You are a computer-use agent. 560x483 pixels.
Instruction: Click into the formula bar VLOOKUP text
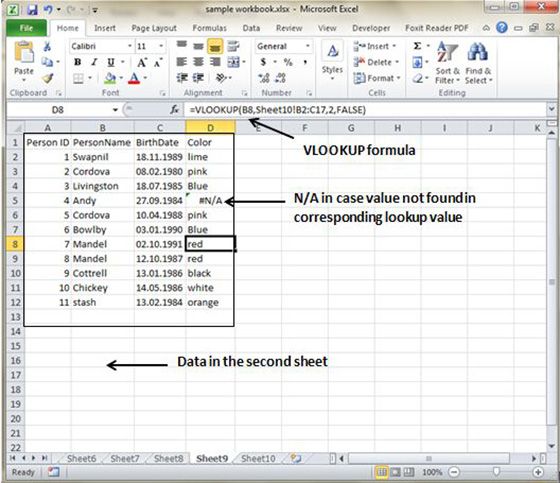click(278, 110)
